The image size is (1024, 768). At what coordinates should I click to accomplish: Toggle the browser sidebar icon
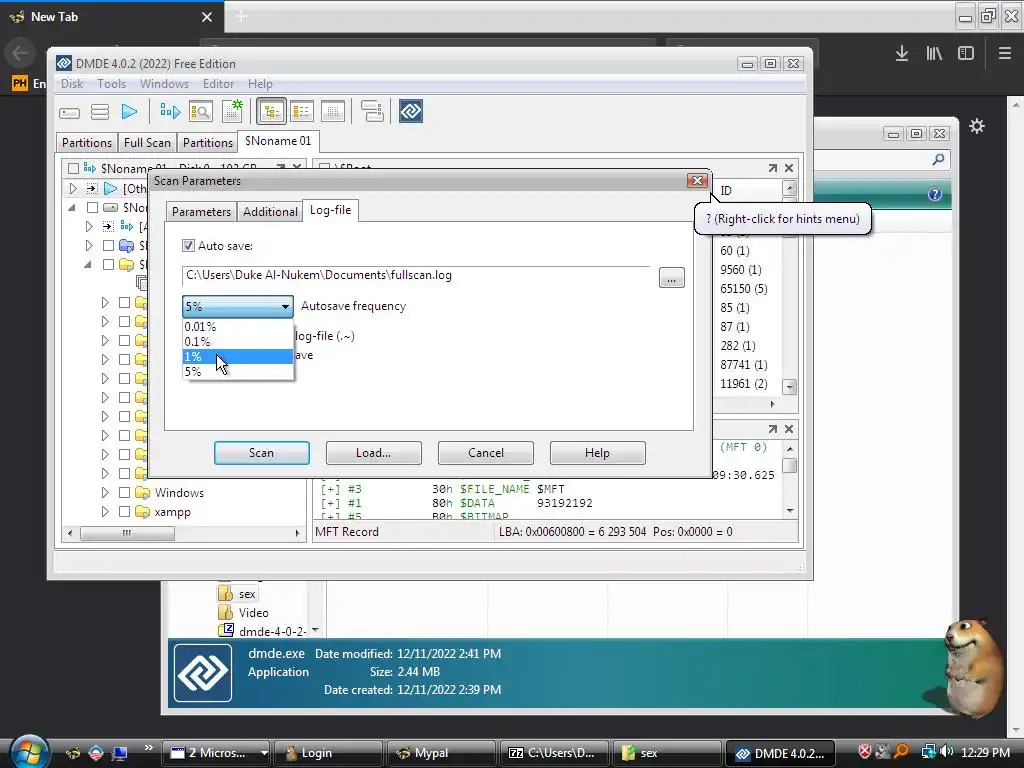(966, 53)
